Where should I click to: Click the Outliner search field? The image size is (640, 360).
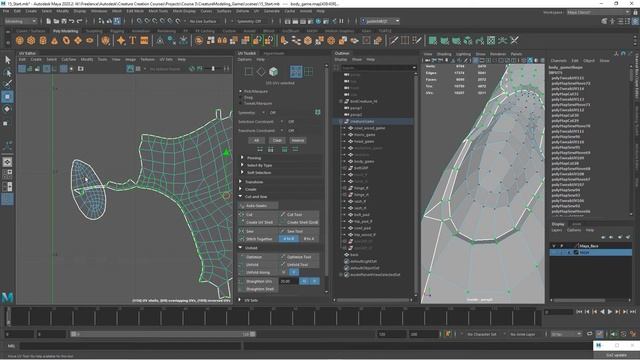[x=378, y=67]
